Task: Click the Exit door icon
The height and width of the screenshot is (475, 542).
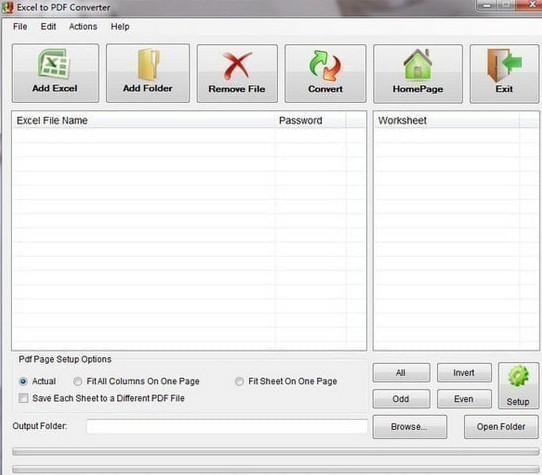Action: [504, 74]
